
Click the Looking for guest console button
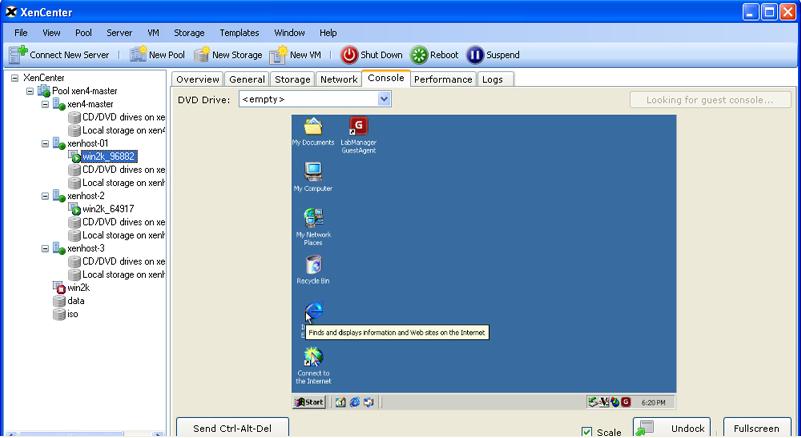pyautogui.click(x=710, y=100)
